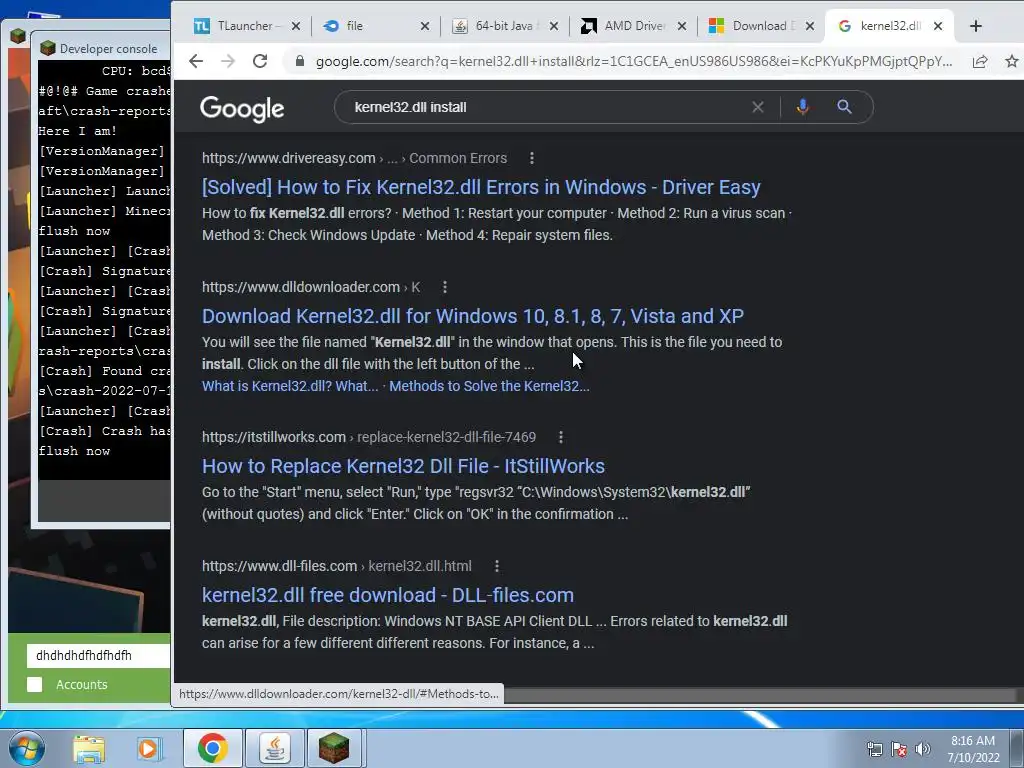Screen dimensions: 1024x768
Task: Select the Minecraft block icon in the taskbar
Action: (x=334, y=748)
